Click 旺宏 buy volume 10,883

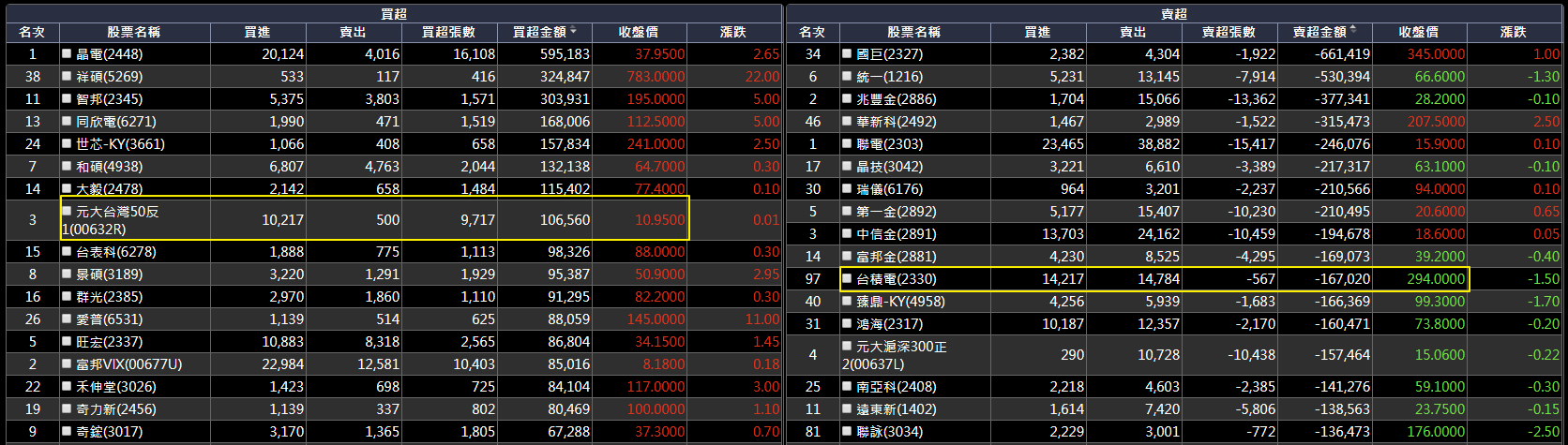[x=282, y=342]
